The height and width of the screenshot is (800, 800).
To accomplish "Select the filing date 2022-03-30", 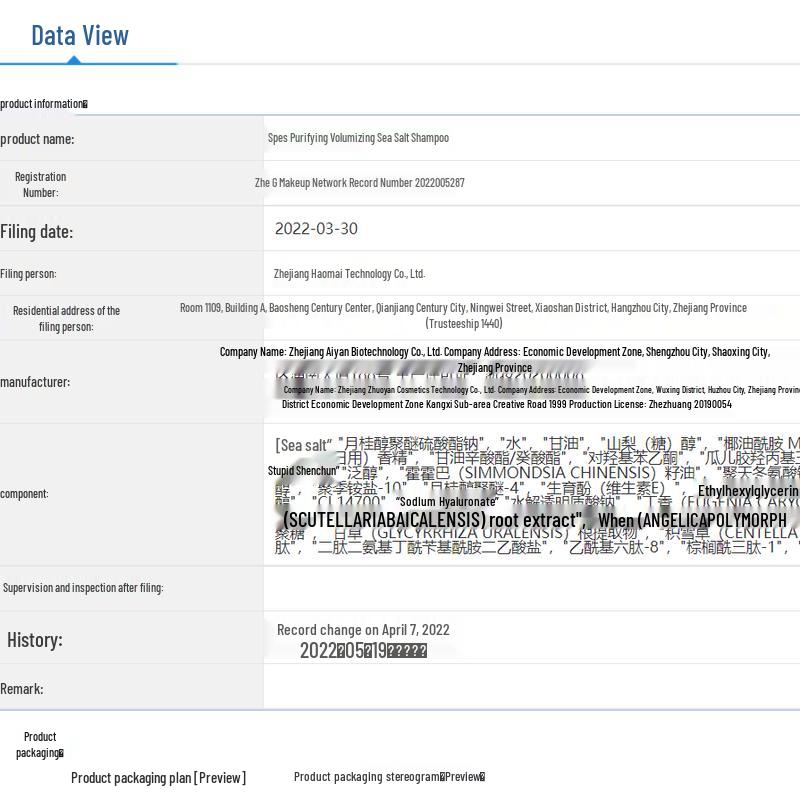I will (316, 229).
